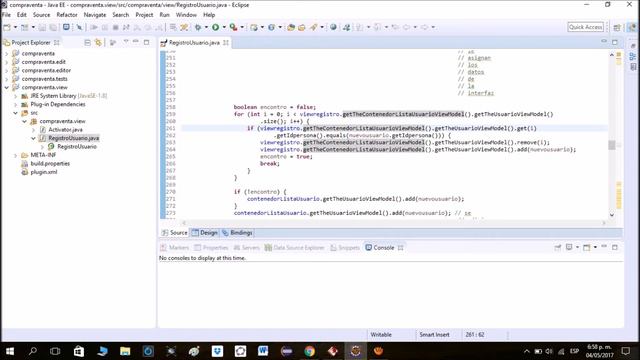Click the editor horizontal scrollbar
The height and width of the screenshot is (360, 640).
393,222
